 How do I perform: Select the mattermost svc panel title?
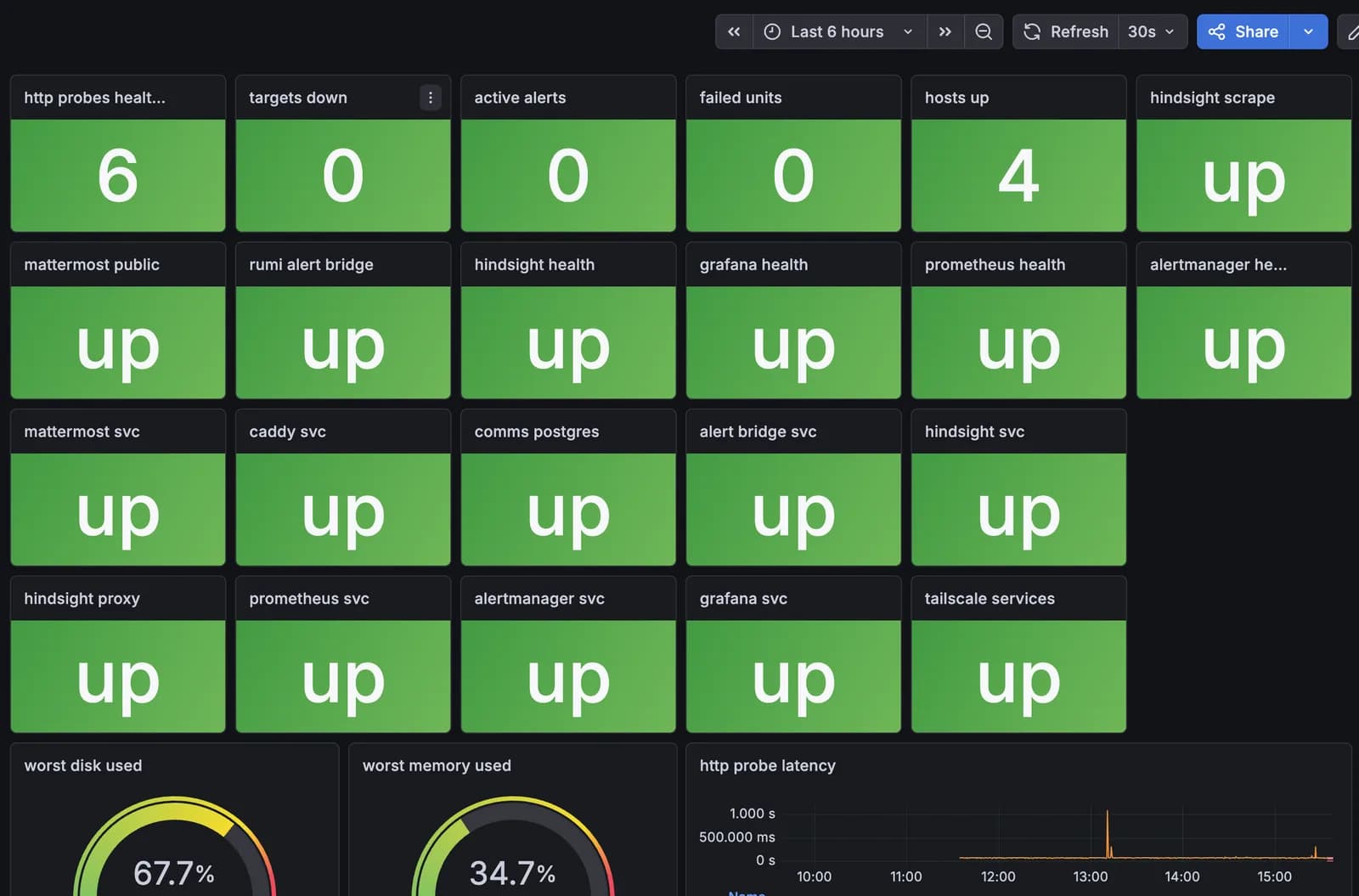pyautogui.click(x=82, y=431)
